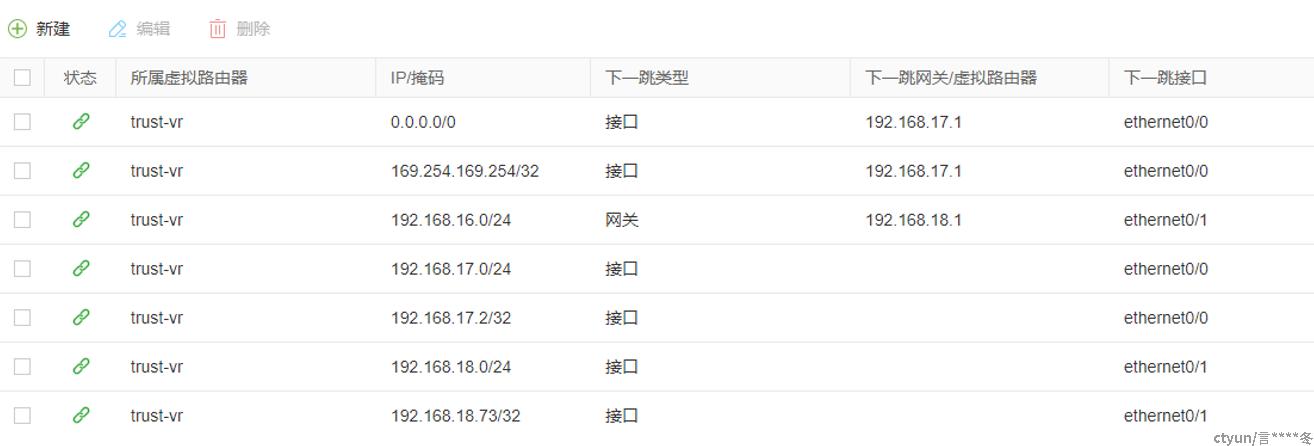
Task: Click status link icon for 192.168.18.73/32 route
Action: 81,415
